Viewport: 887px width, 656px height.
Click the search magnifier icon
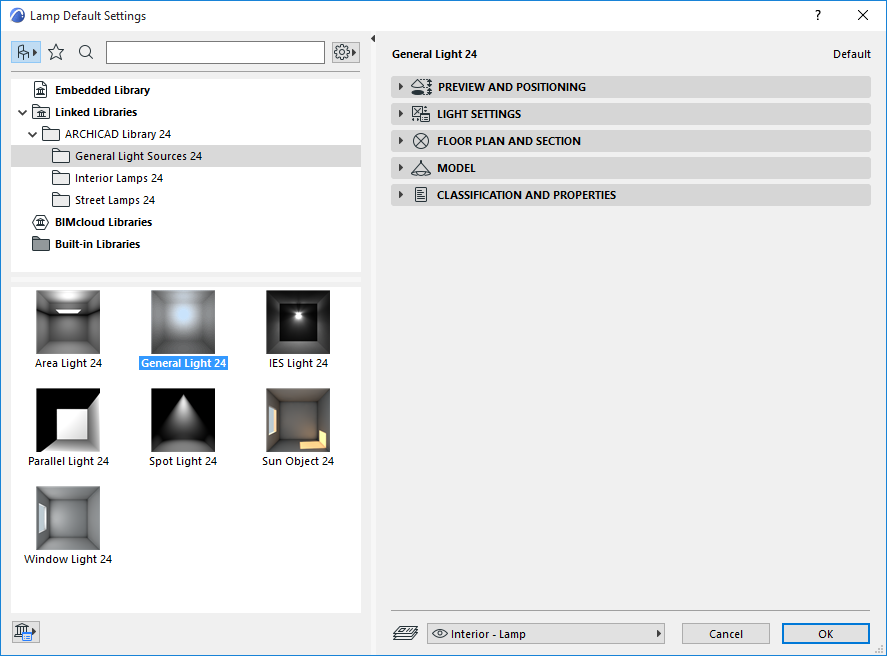tap(84, 51)
